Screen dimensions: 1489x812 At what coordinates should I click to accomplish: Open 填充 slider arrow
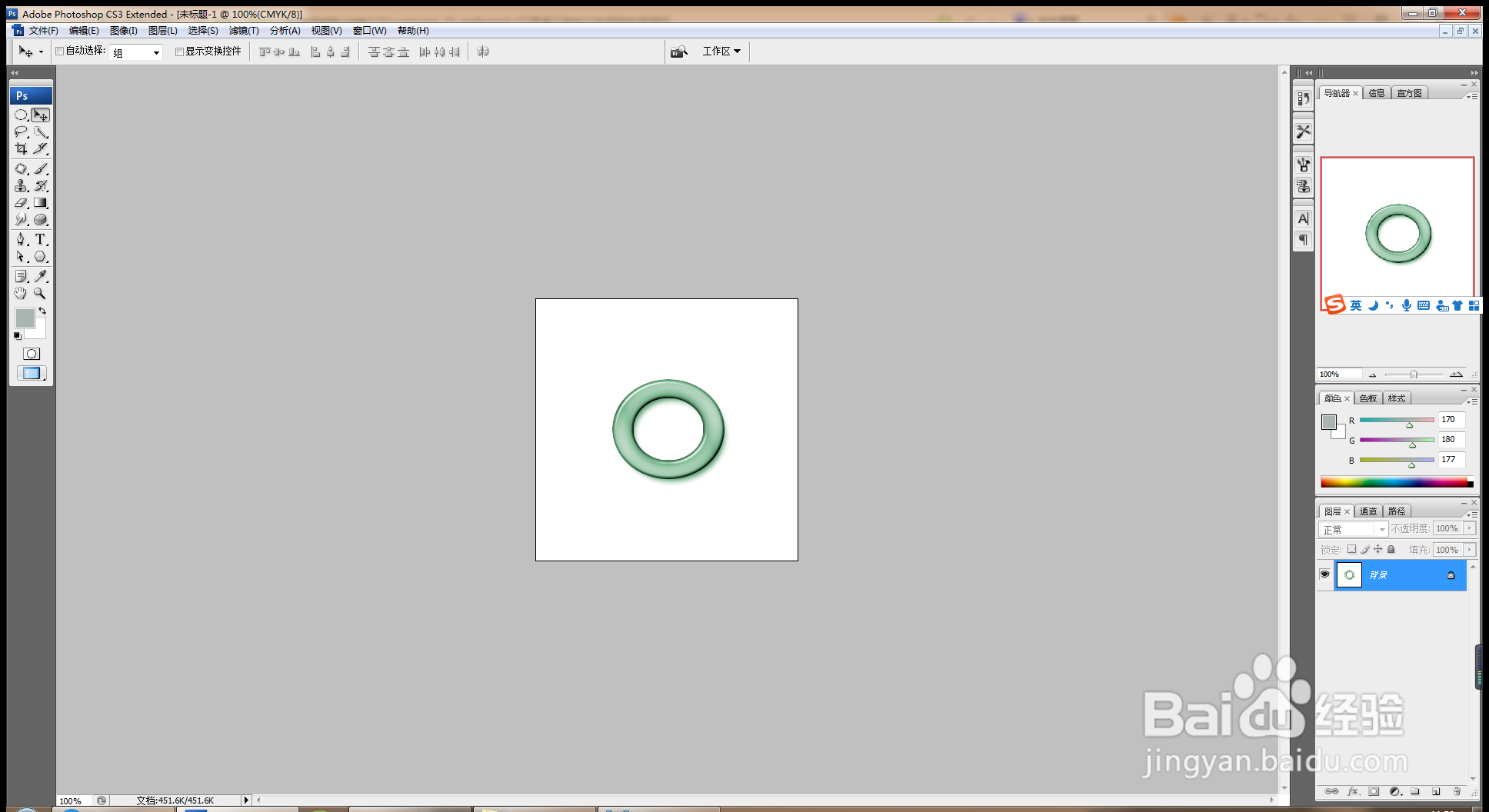point(1470,550)
